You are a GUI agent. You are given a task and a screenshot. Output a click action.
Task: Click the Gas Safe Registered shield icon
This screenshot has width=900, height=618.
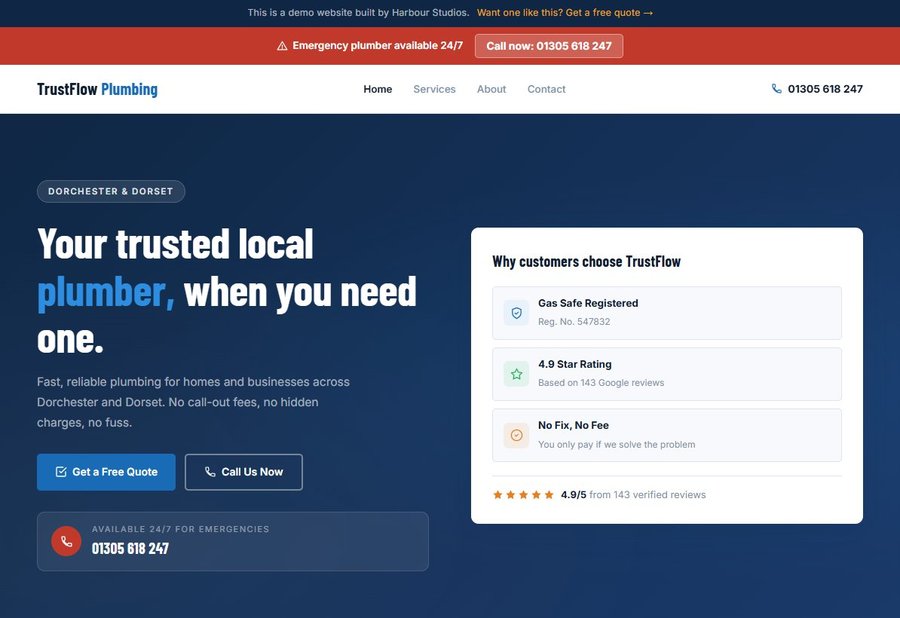tap(515, 311)
